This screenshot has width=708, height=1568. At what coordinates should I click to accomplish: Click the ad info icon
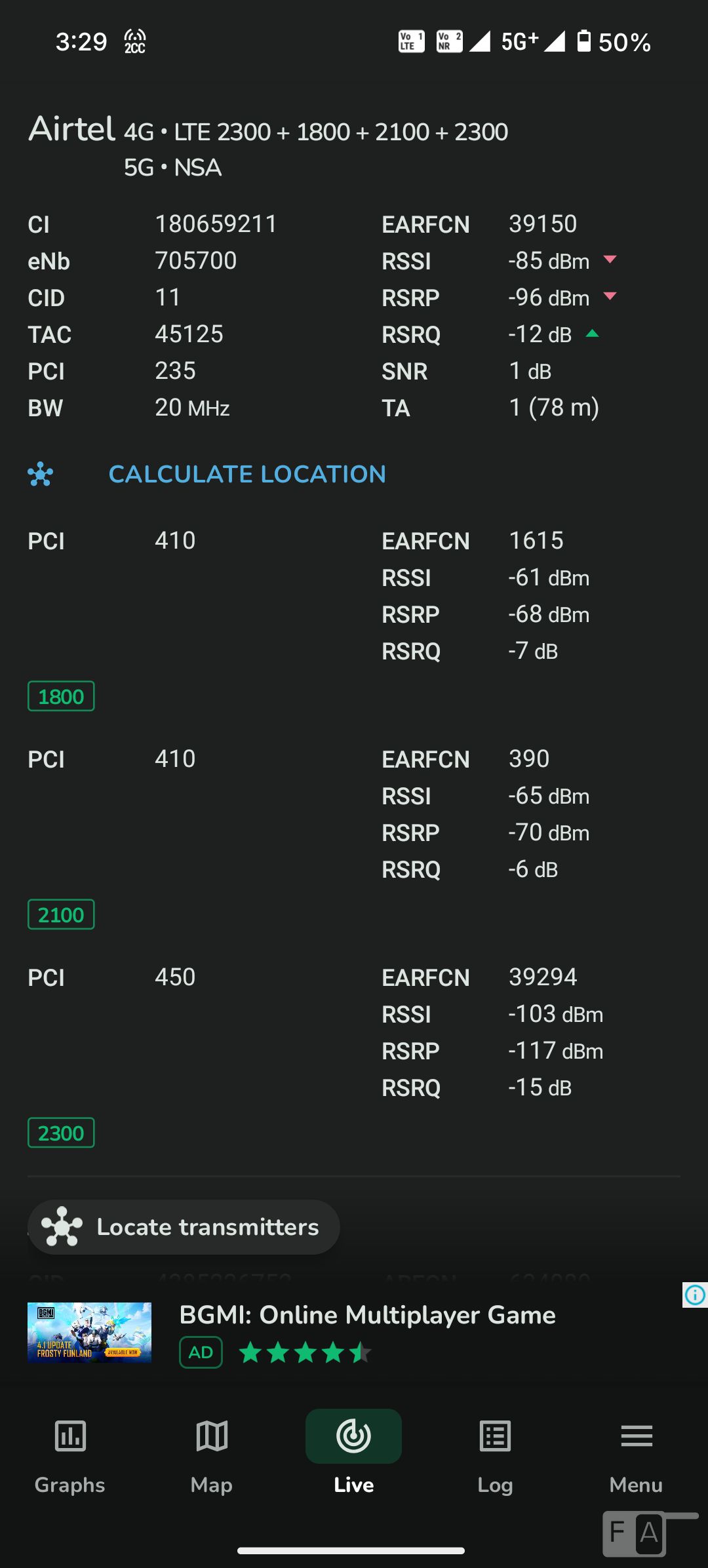tap(695, 1295)
